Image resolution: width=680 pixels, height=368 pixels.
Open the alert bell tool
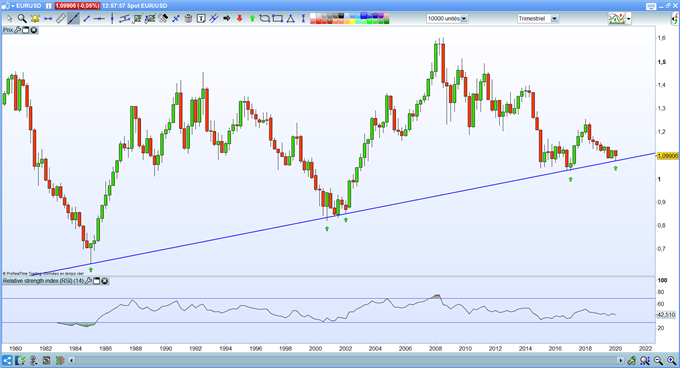pyautogui.click(x=35, y=19)
